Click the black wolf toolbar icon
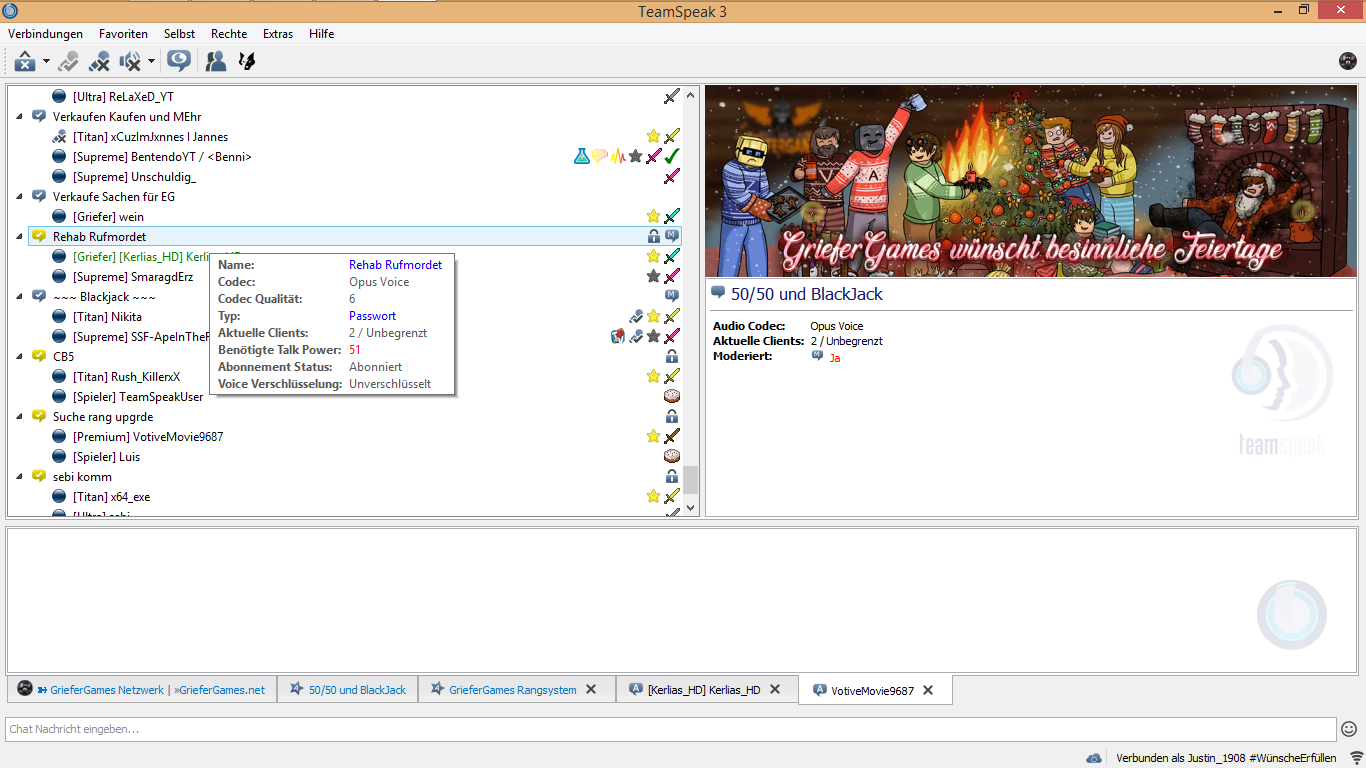Image resolution: width=1366 pixels, height=768 pixels. [x=246, y=62]
